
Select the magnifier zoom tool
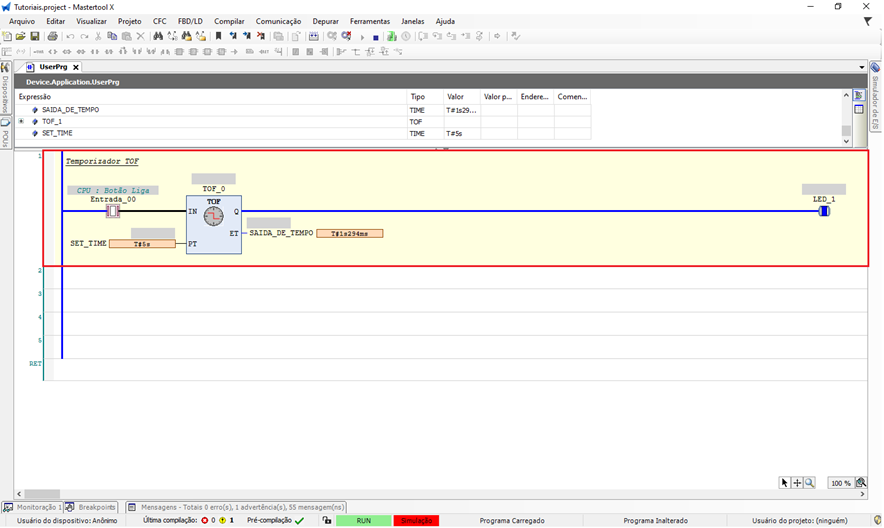click(809, 483)
